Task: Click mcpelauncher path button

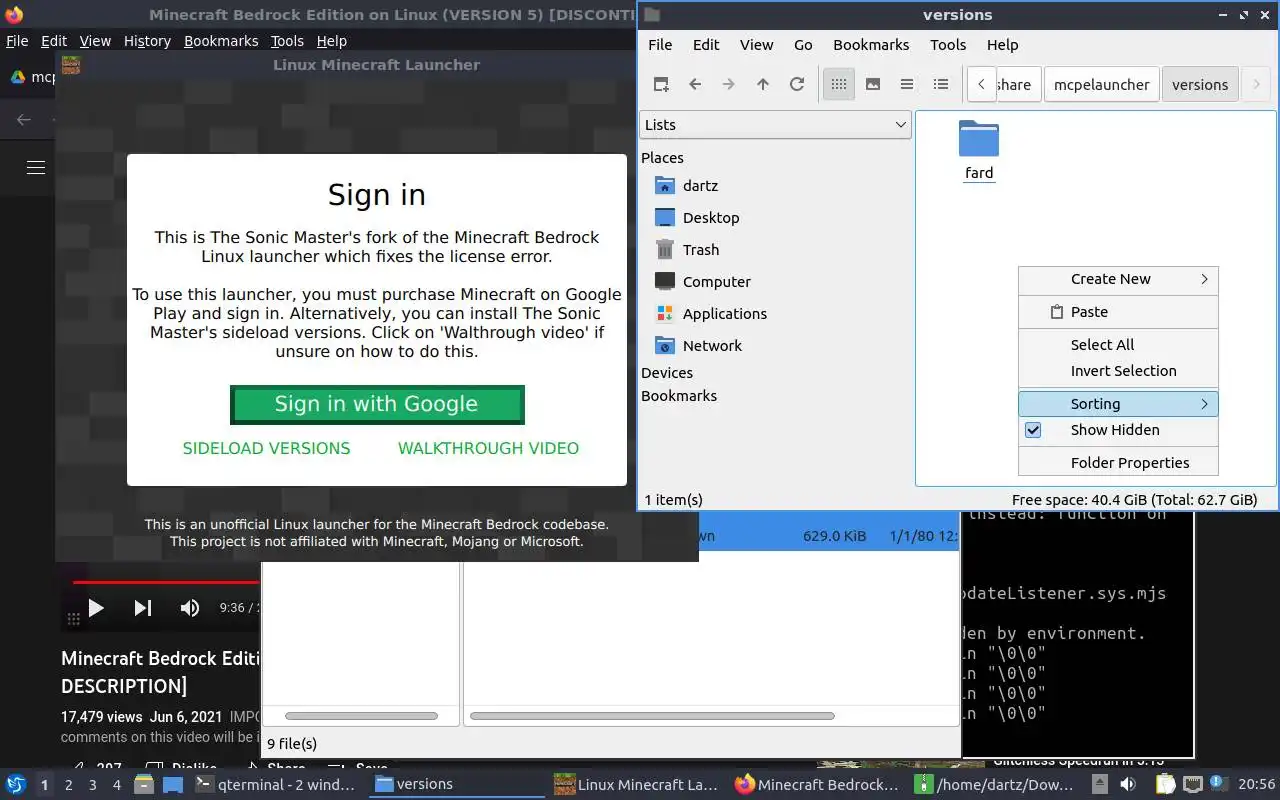Action: pos(1101,85)
